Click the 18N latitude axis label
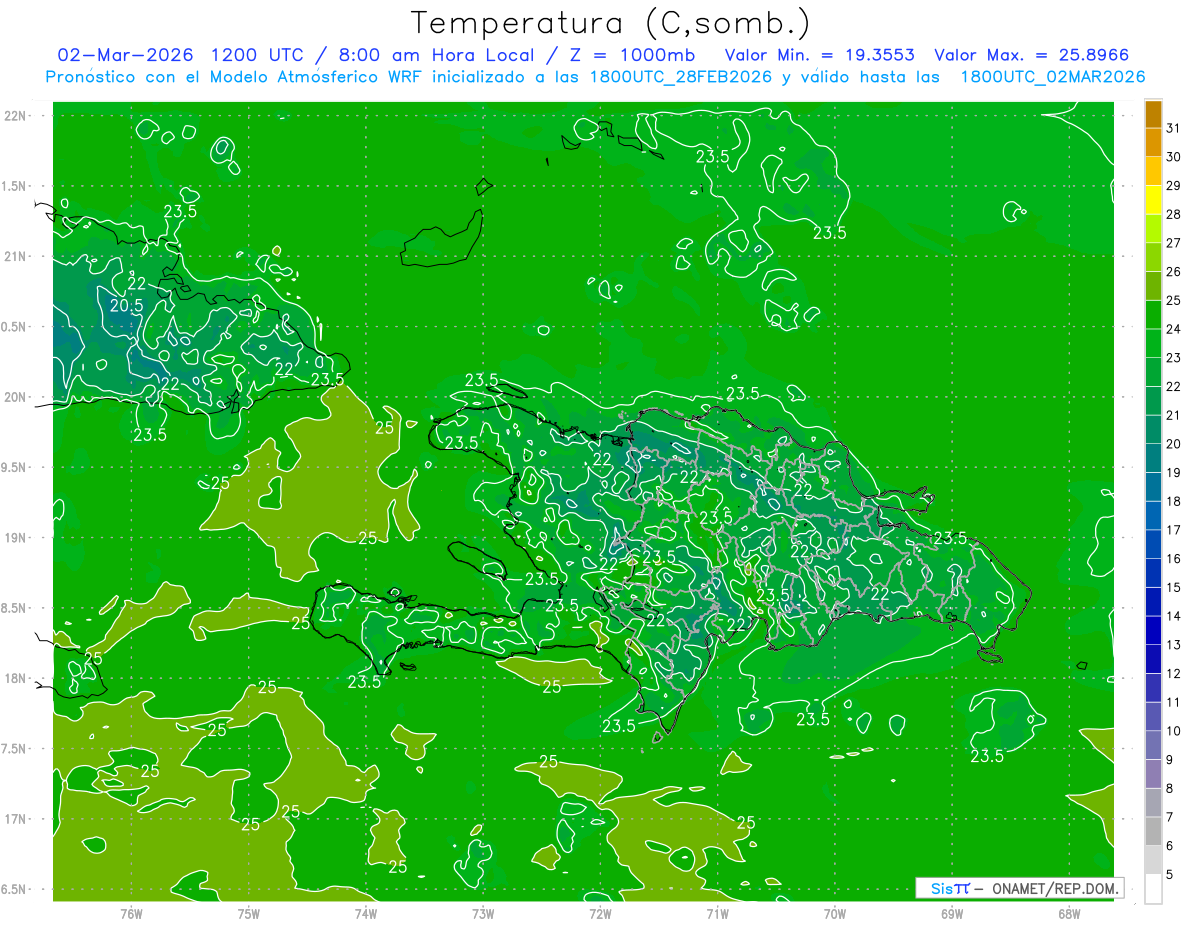The image size is (1200, 927). [16, 678]
